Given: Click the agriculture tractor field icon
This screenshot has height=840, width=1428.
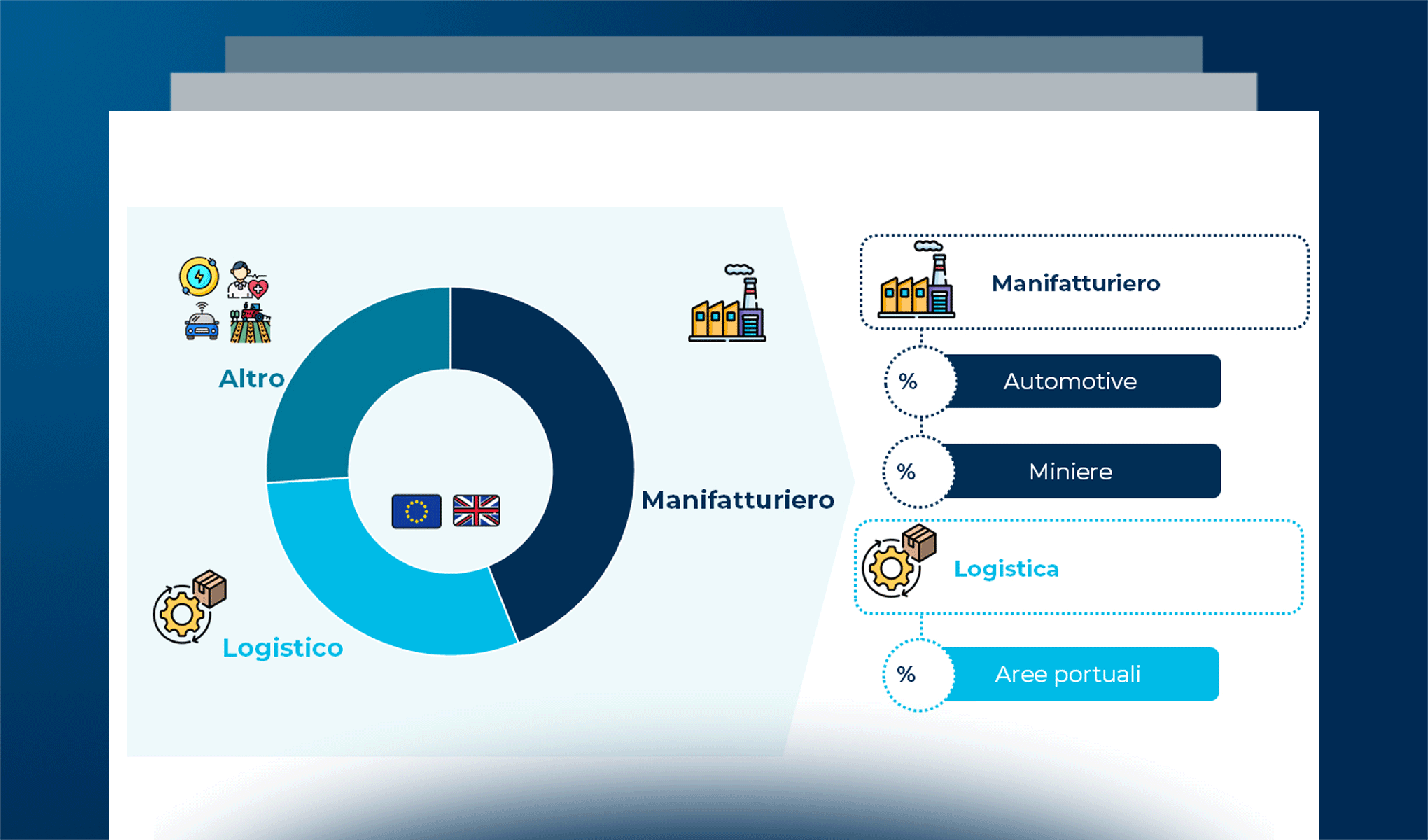Looking at the screenshot, I should point(250,323).
